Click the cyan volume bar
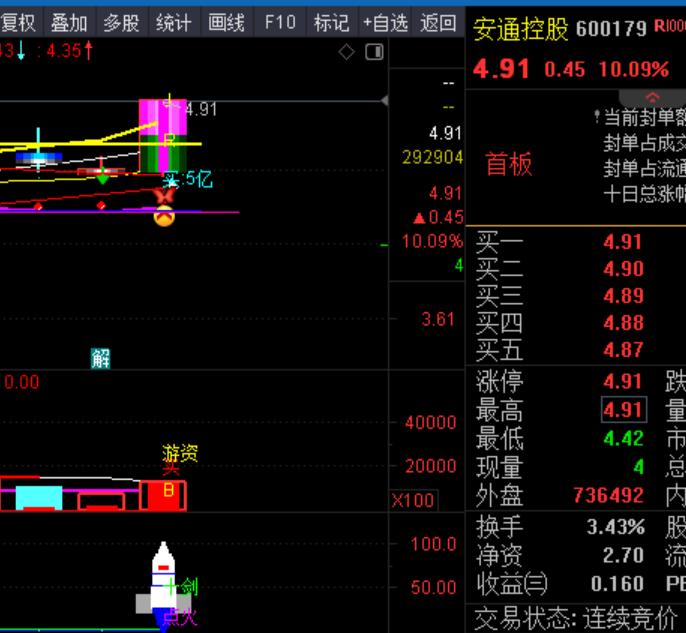The image size is (686, 633). 39,498
